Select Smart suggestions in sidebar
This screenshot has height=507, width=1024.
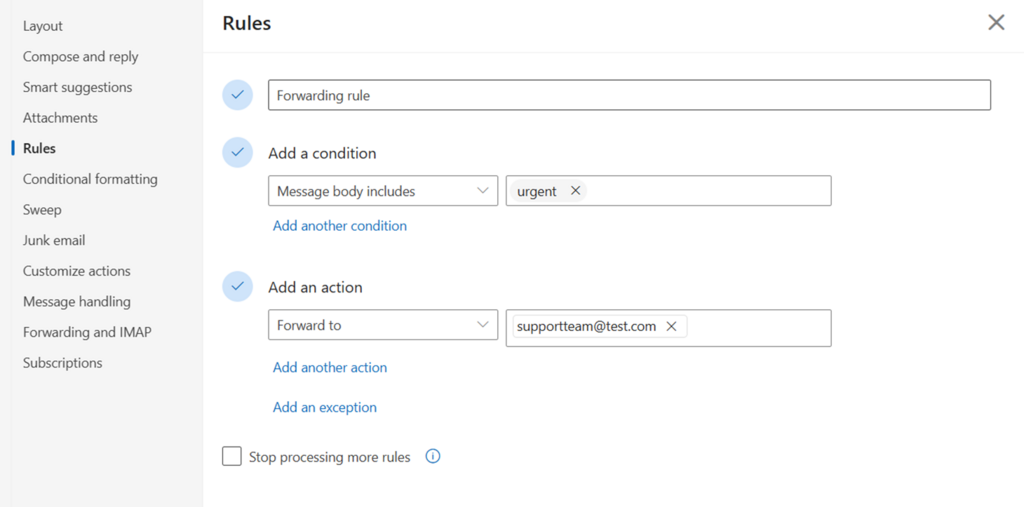point(78,87)
